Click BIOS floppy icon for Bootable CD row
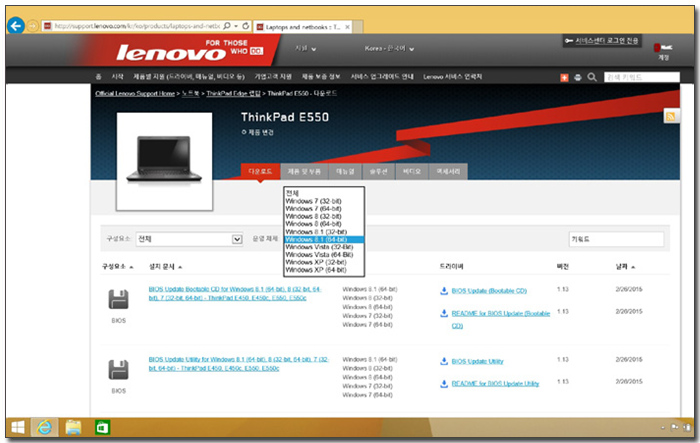Viewport: 700px width, 443px height. coord(118,299)
